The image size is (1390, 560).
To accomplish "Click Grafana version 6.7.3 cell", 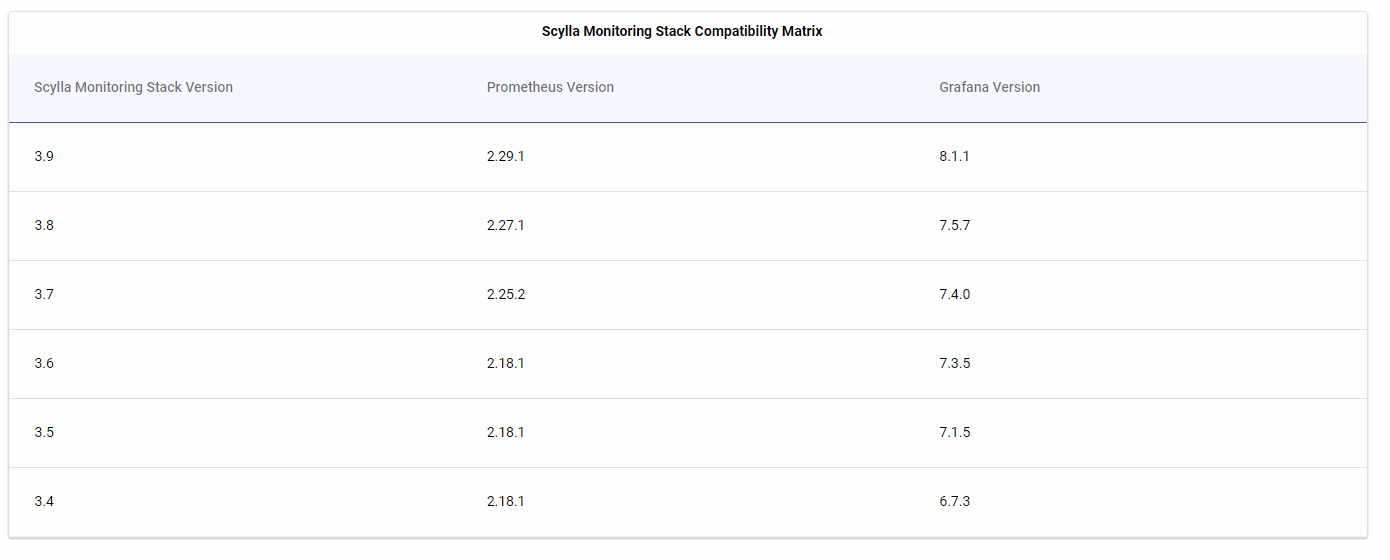I will [954, 501].
